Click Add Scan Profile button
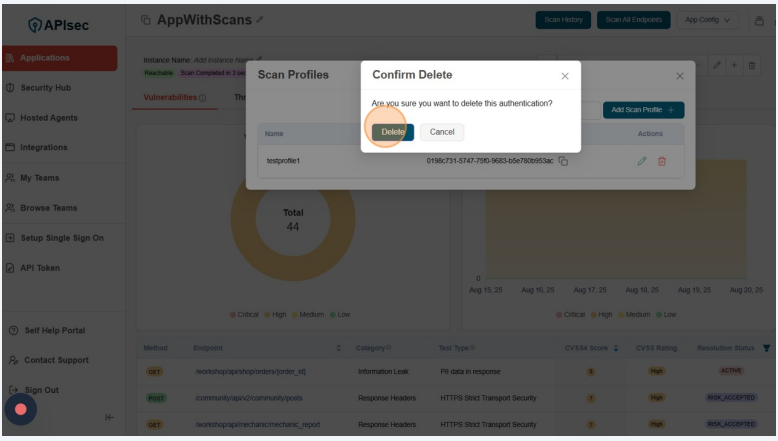The height and width of the screenshot is (441, 778). click(643, 110)
